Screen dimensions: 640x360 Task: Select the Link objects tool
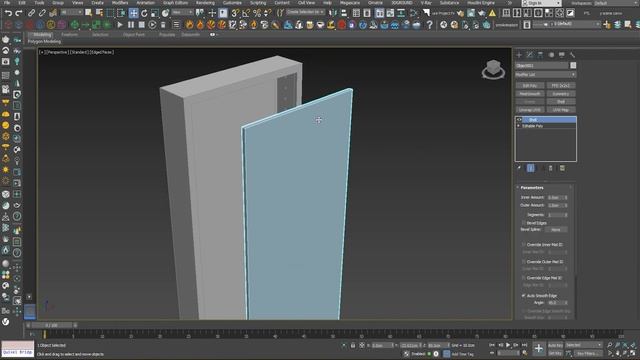[x=31, y=13]
